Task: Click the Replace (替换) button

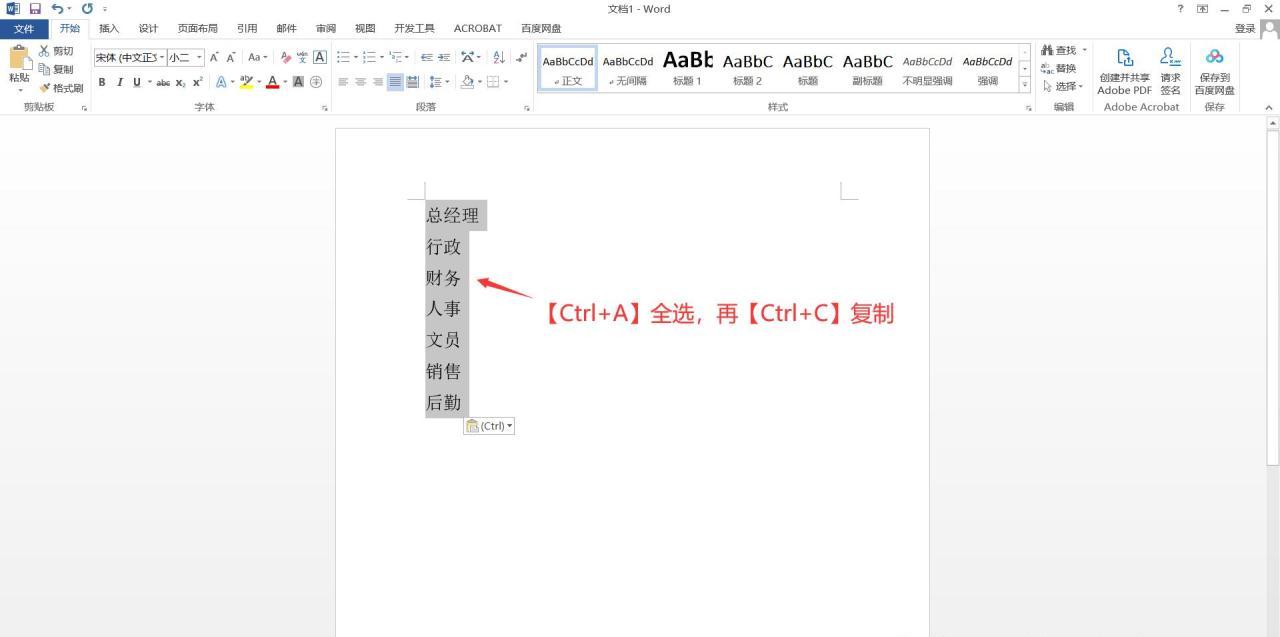Action: point(1059,68)
